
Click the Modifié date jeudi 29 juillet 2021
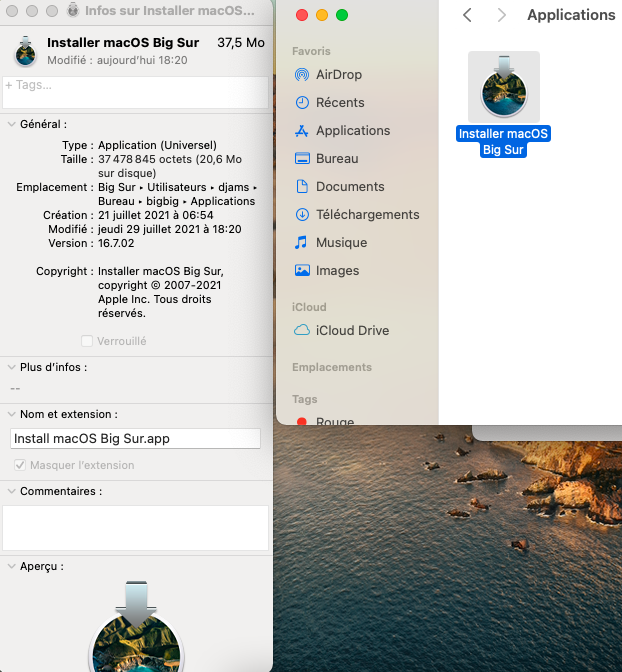[170, 229]
